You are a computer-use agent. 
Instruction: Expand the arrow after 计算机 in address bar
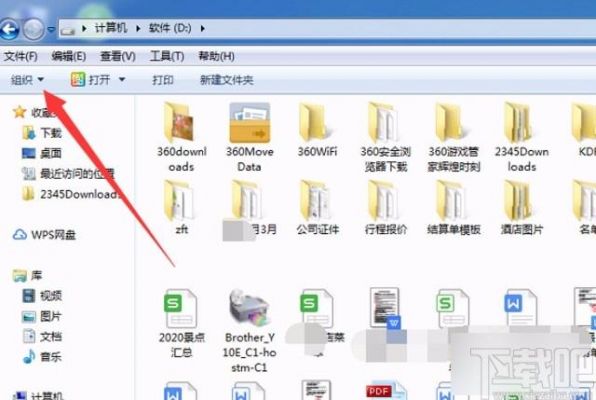(x=138, y=29)
